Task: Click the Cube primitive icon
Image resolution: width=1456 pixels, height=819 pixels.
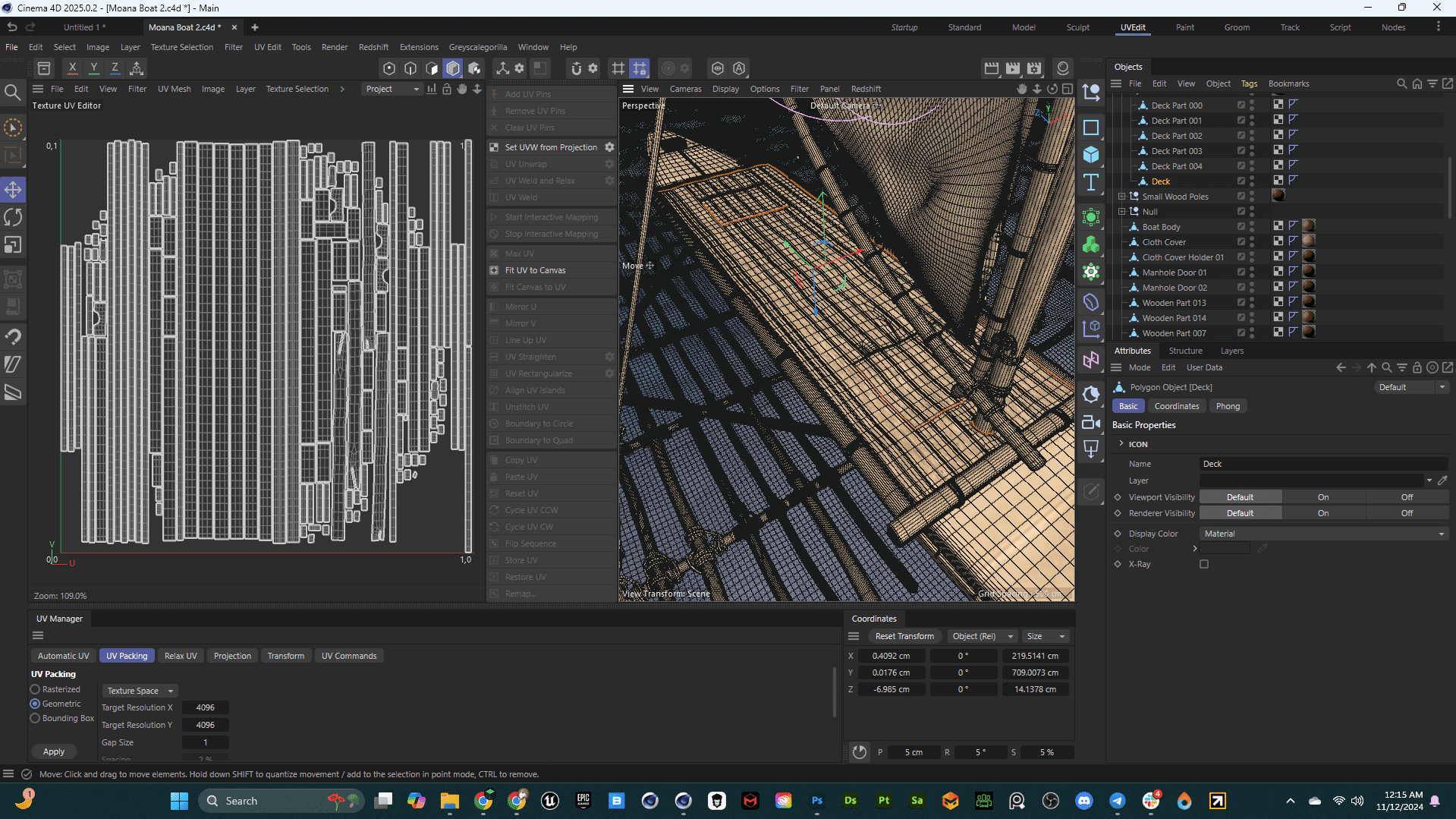Action: click(x=1091, y=155)
